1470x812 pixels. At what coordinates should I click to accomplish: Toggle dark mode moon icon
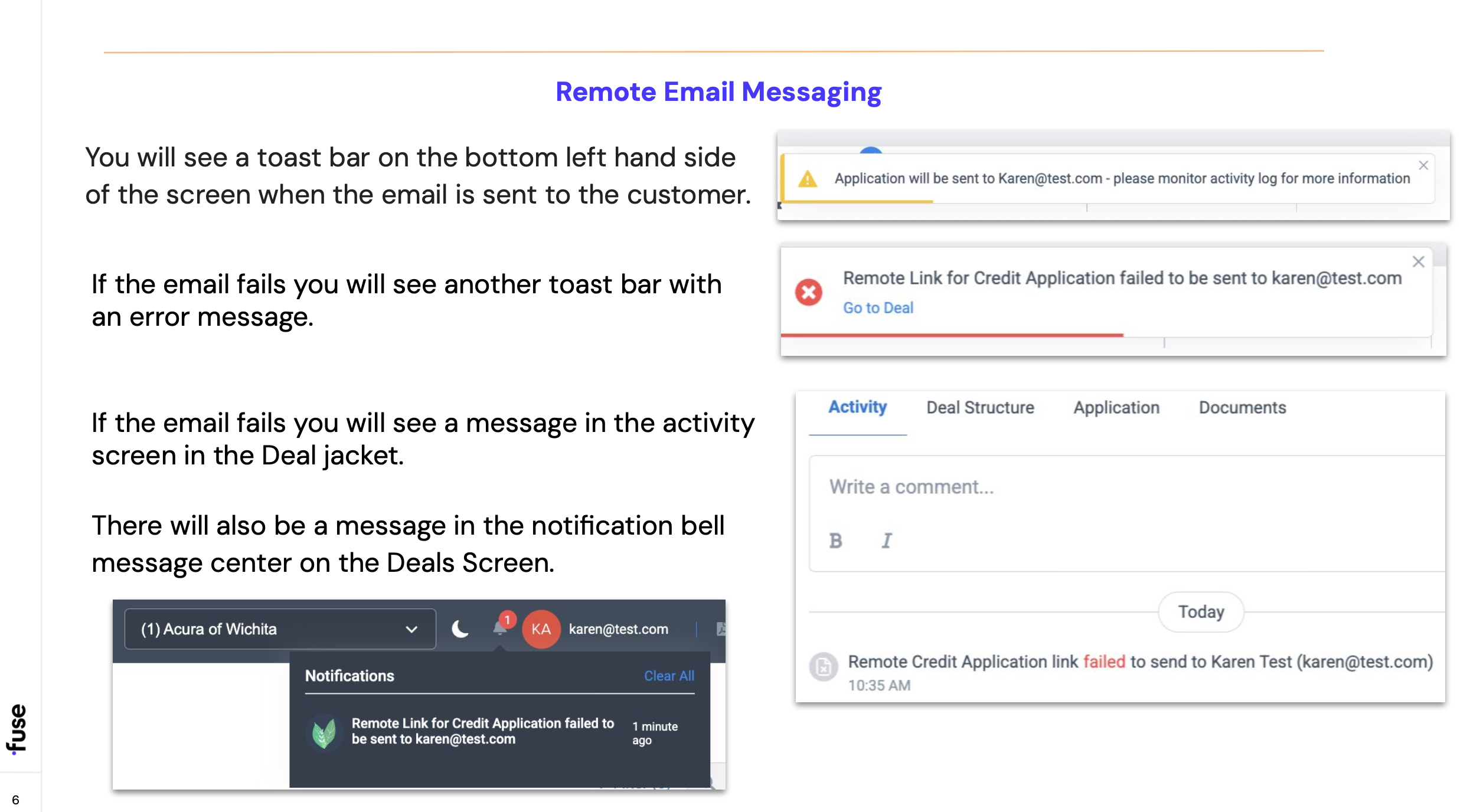click(x=460, y=629)
